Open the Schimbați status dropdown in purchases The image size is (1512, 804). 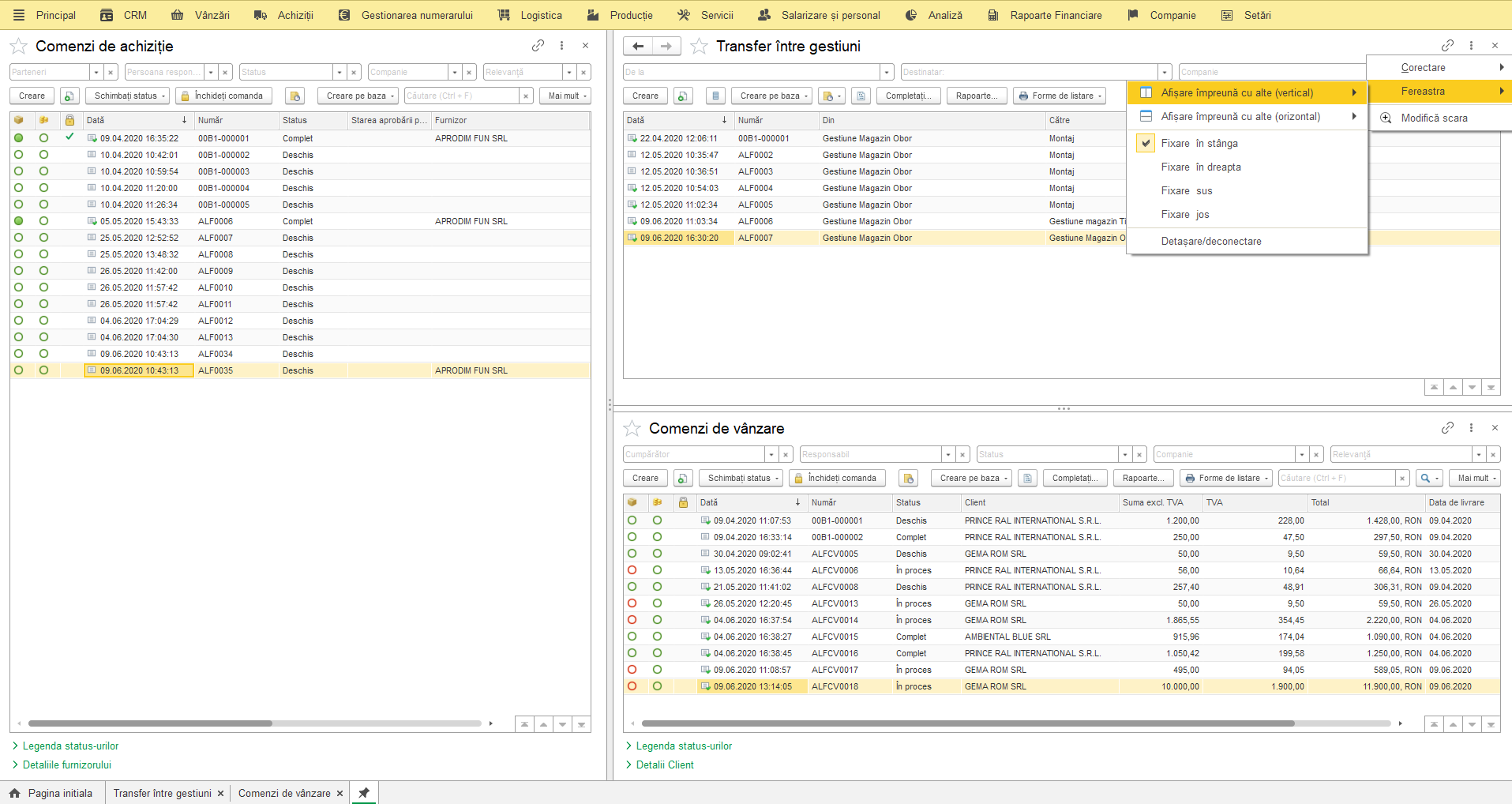click(x=129, y=96)
